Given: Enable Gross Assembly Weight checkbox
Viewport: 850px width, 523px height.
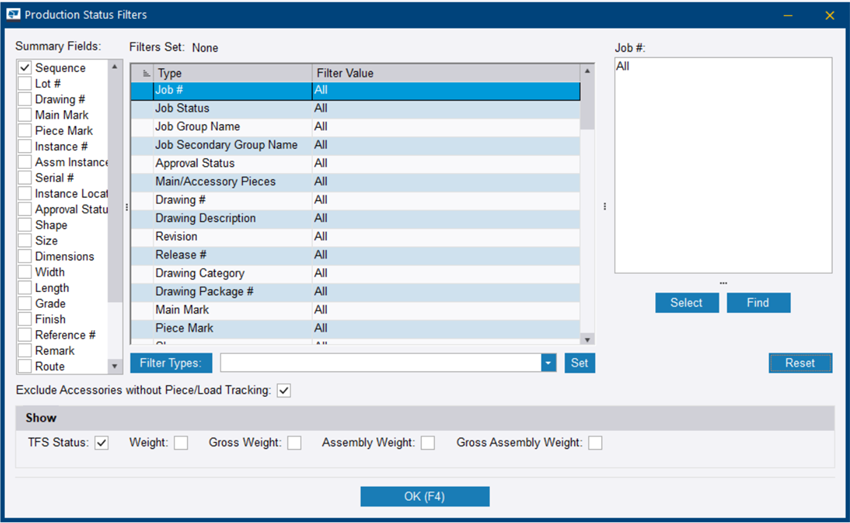Looking at the screenshot, I should (x=595, y=443).
